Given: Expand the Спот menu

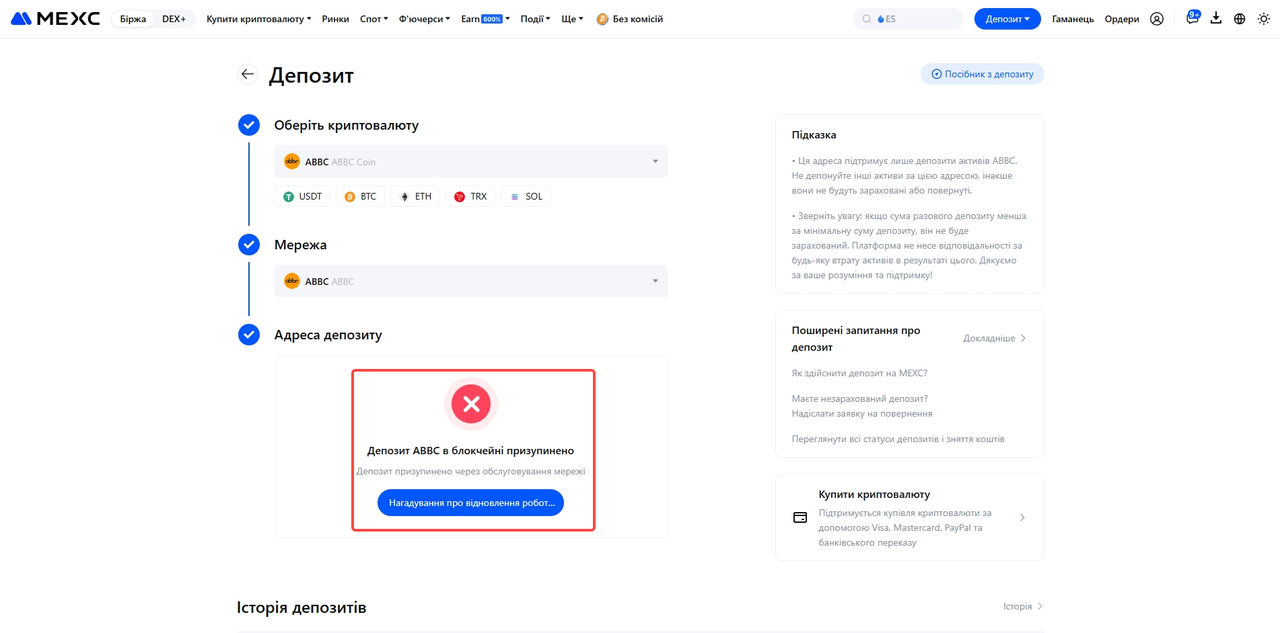Looking at the screenshot, I should 374,19.
